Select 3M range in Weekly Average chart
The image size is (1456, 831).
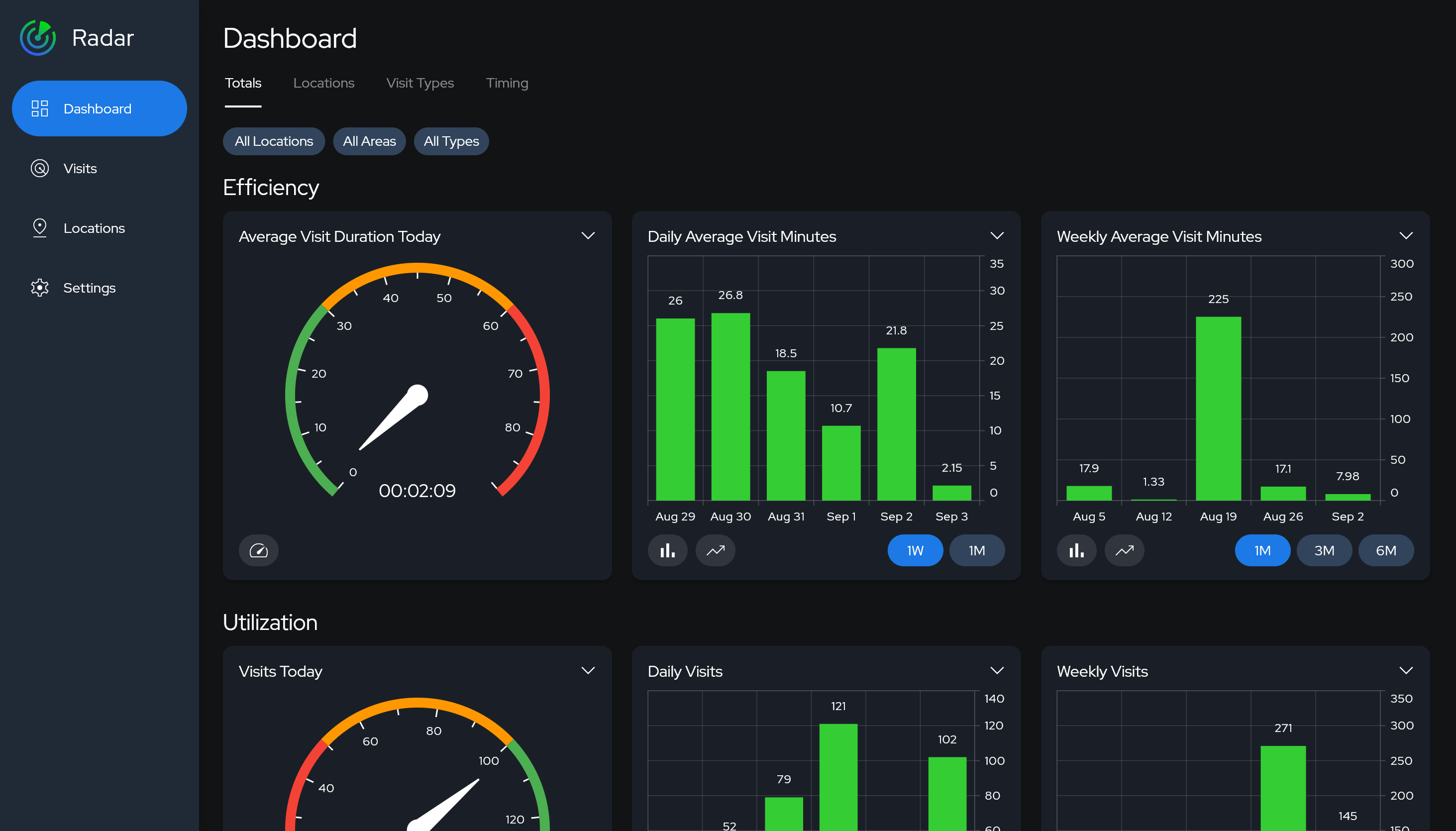[x=1324, y=550]
